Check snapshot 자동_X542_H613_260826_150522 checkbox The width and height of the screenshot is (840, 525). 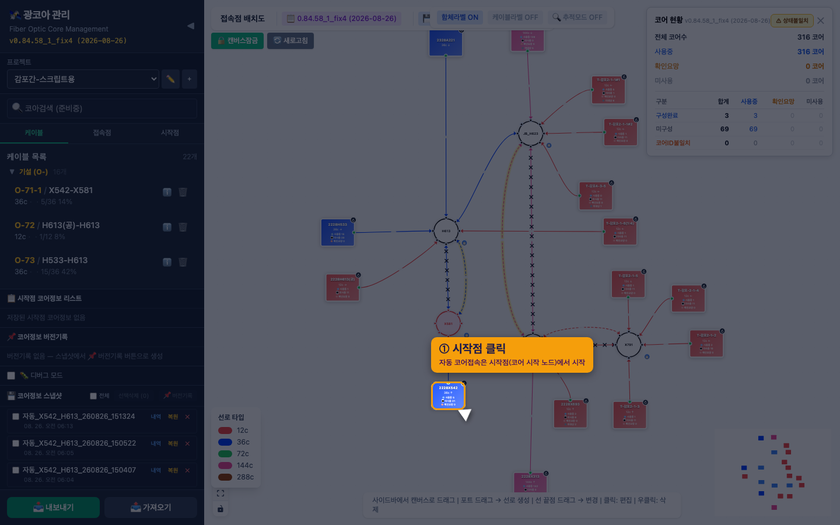pos(16,443)
